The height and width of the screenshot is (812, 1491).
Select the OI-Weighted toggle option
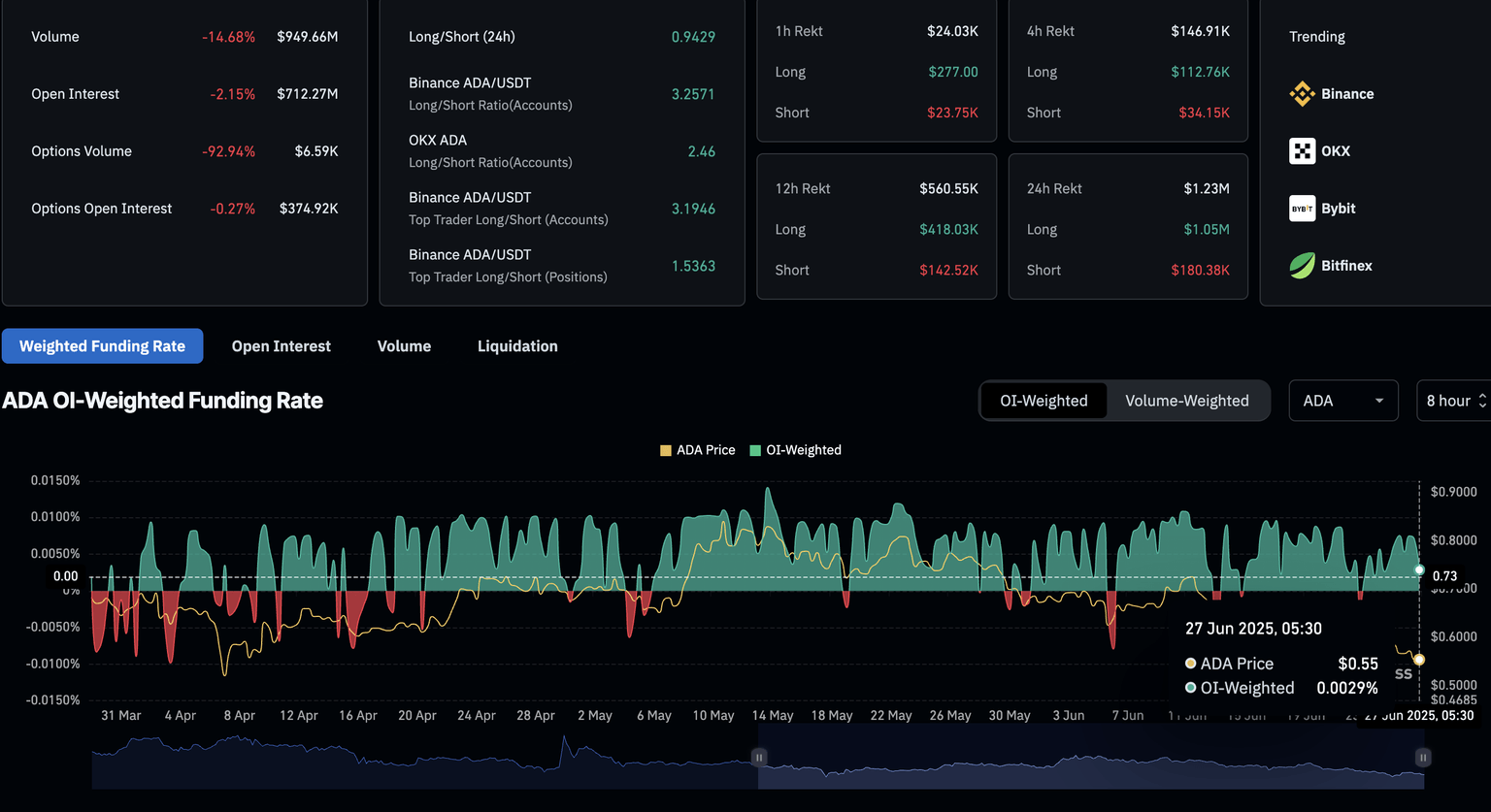(x=1044, y=401)
